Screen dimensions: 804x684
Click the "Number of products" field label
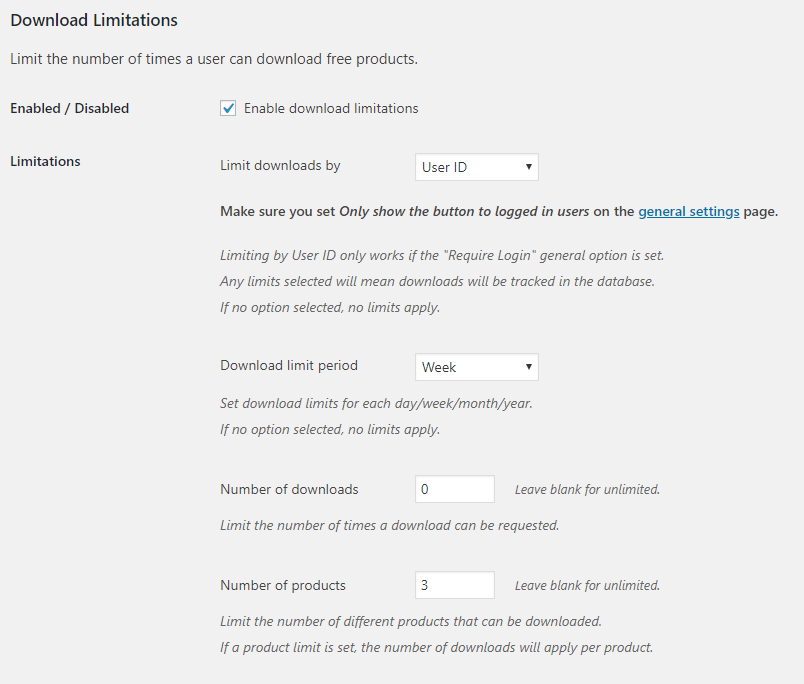[x=283, y=585]
